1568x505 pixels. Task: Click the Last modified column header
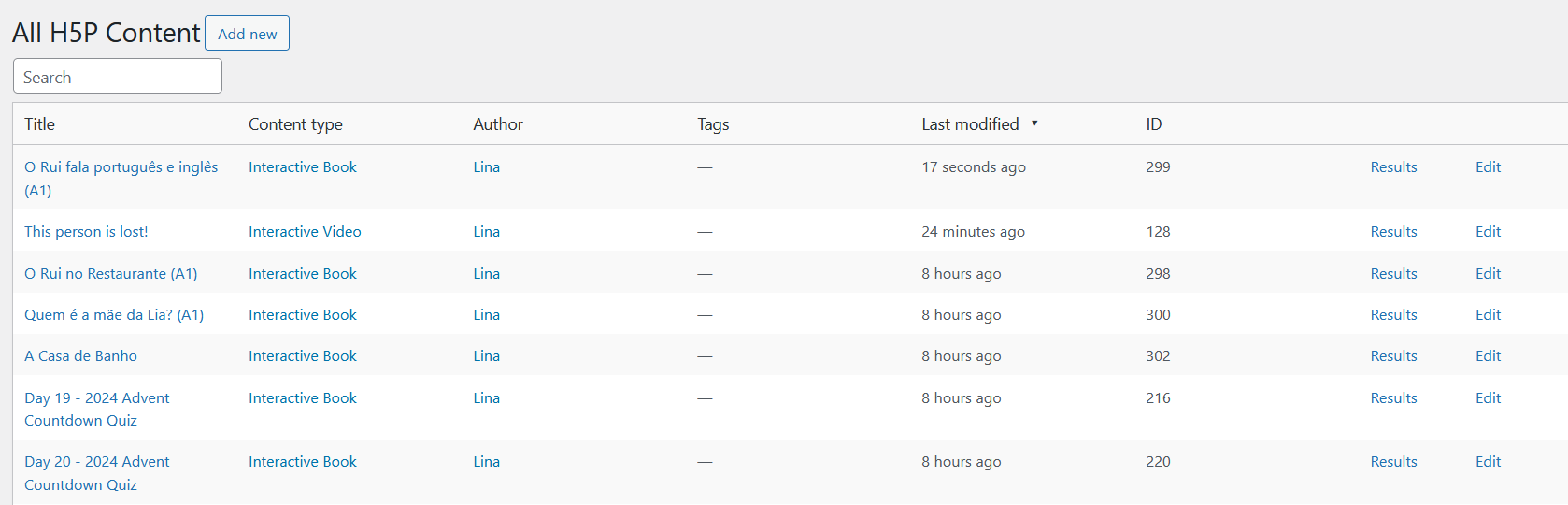pyautogui.click(x=970, y=124)
